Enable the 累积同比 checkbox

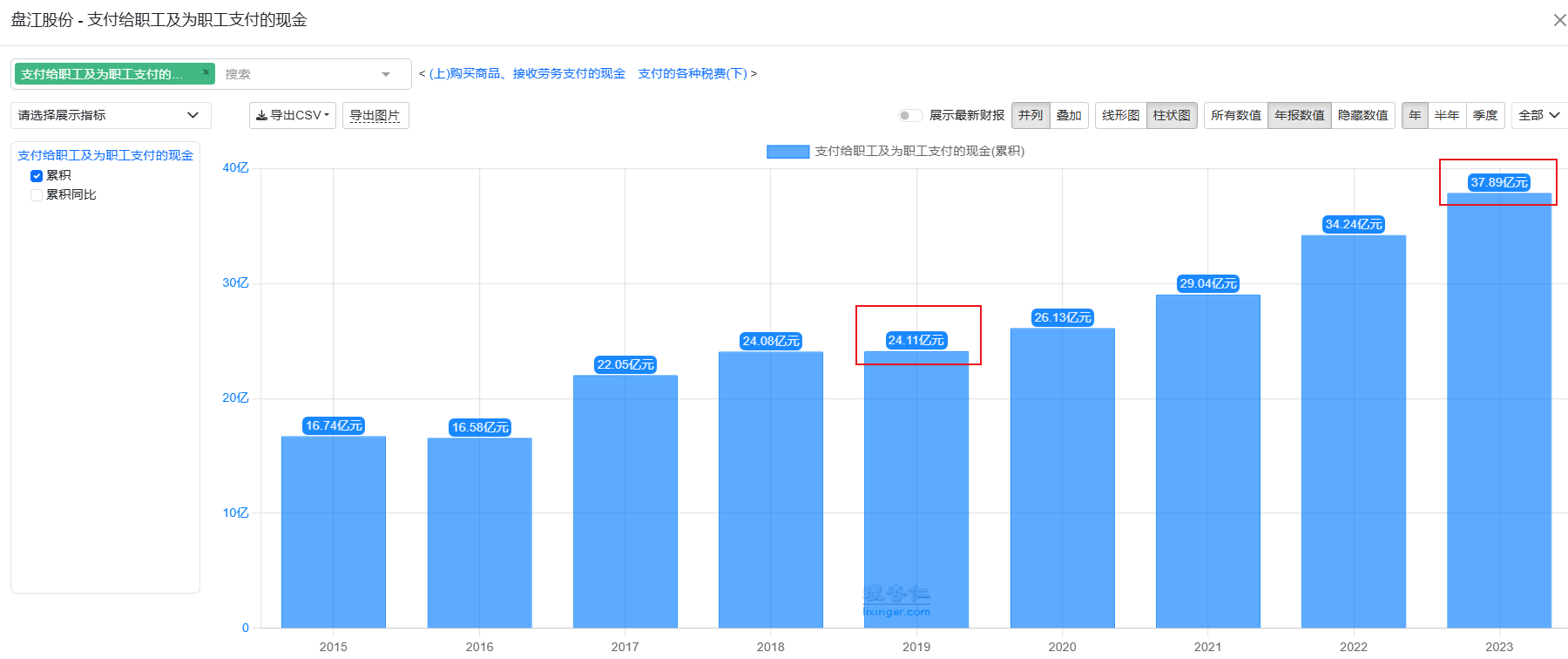37,195
